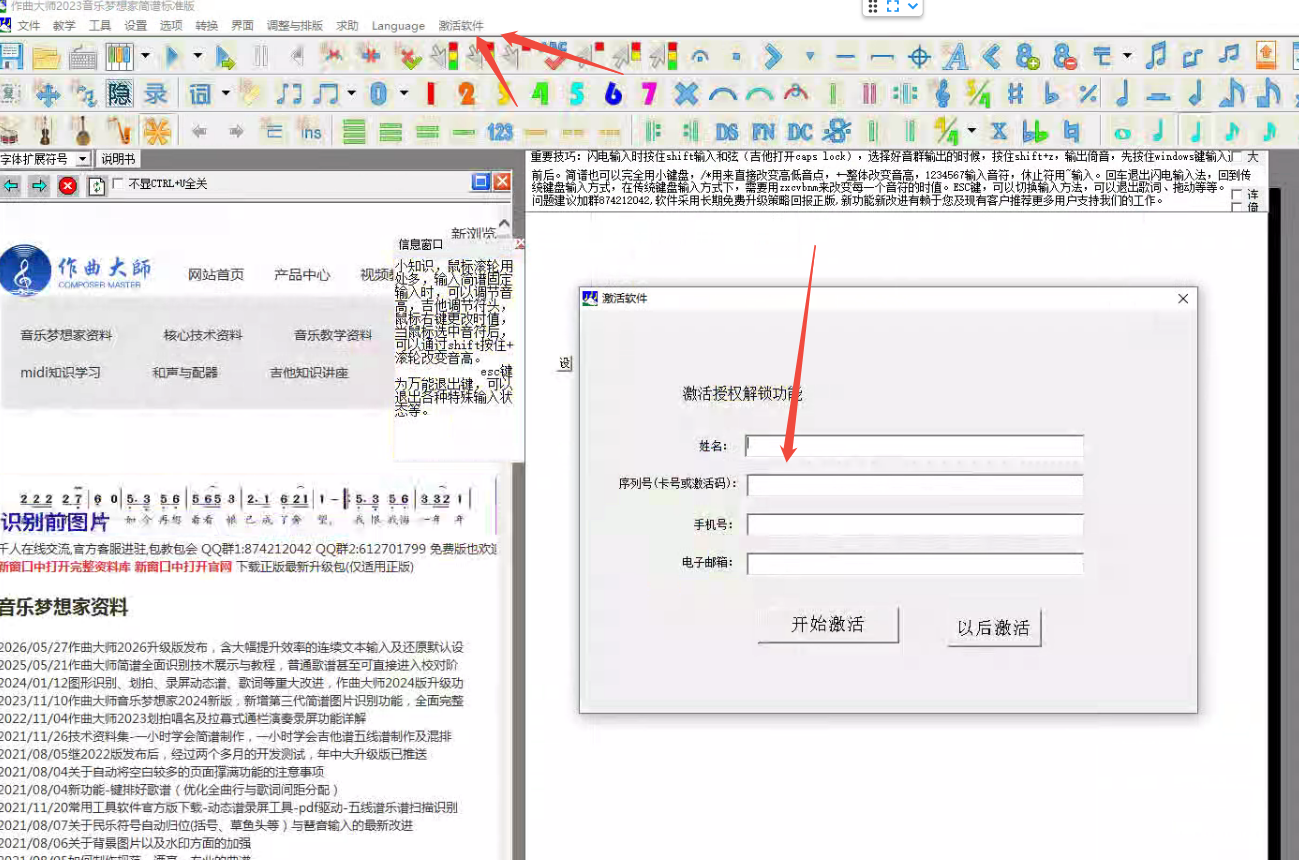
Task: Click the blue zero rest note icon
Action: pos(378,94)
